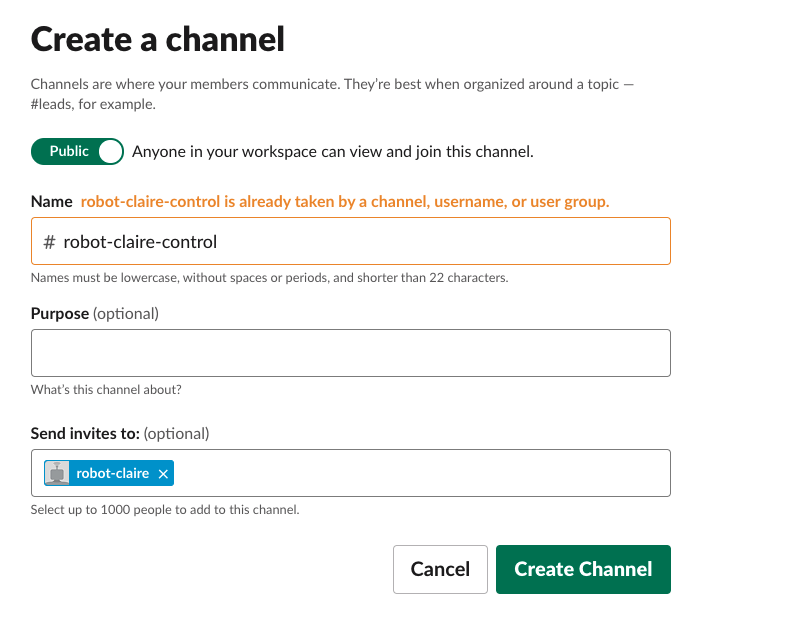Click the What's this channel about hint
This screenshot has height=641, width=802.
(x=106, y=390)
